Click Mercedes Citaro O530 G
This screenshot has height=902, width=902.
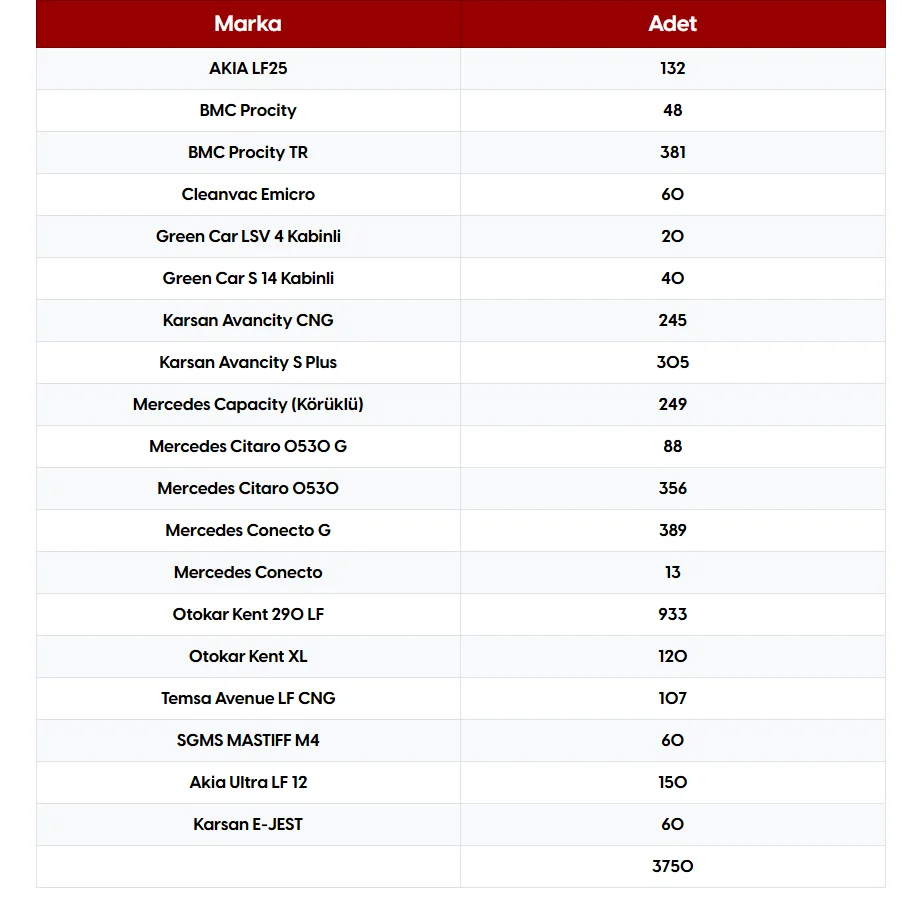click(x=248, y=446)
